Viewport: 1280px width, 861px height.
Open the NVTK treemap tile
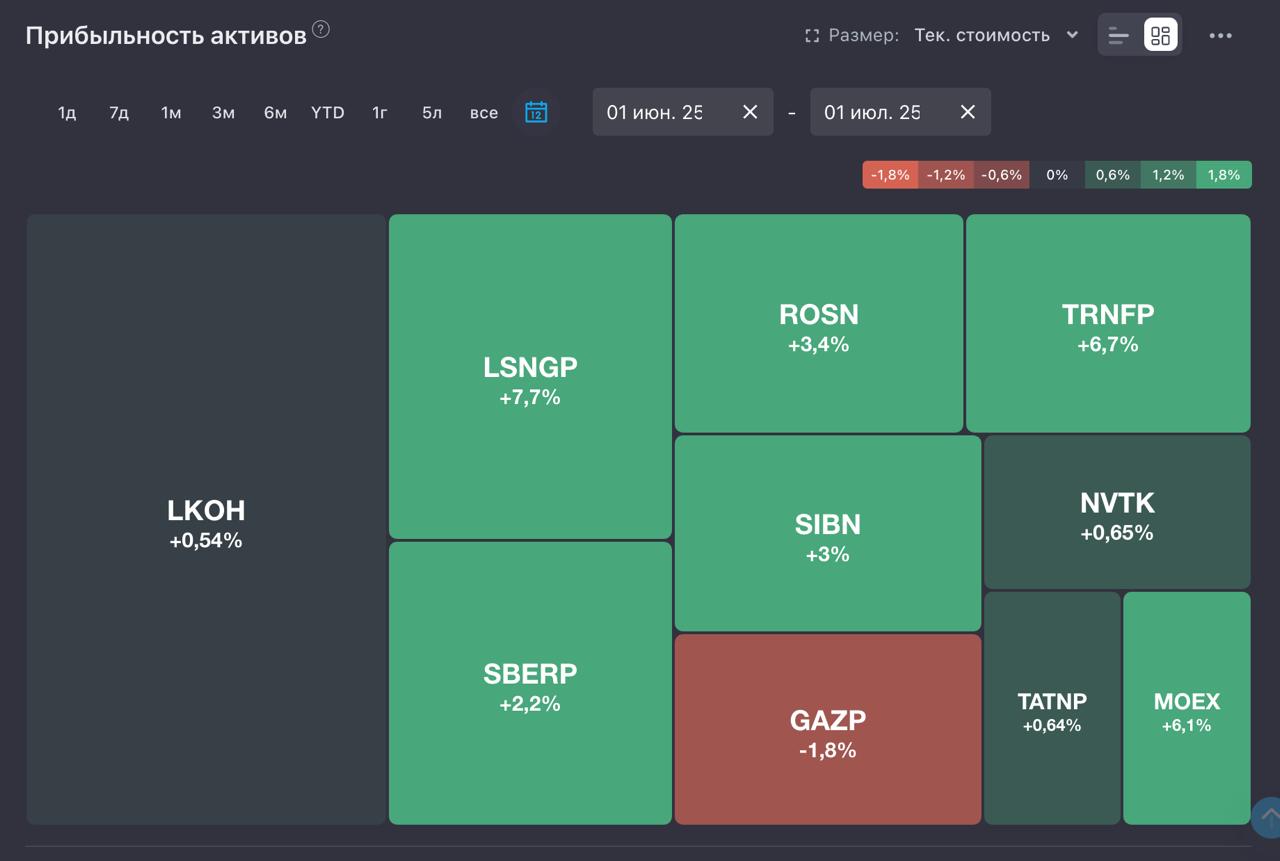(1117, 512)
